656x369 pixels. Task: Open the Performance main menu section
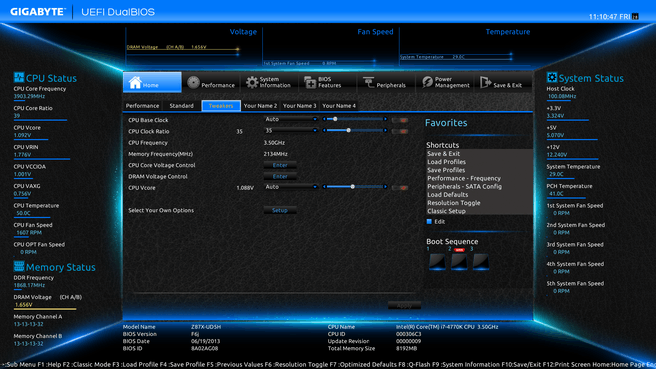tap(211, 82)
